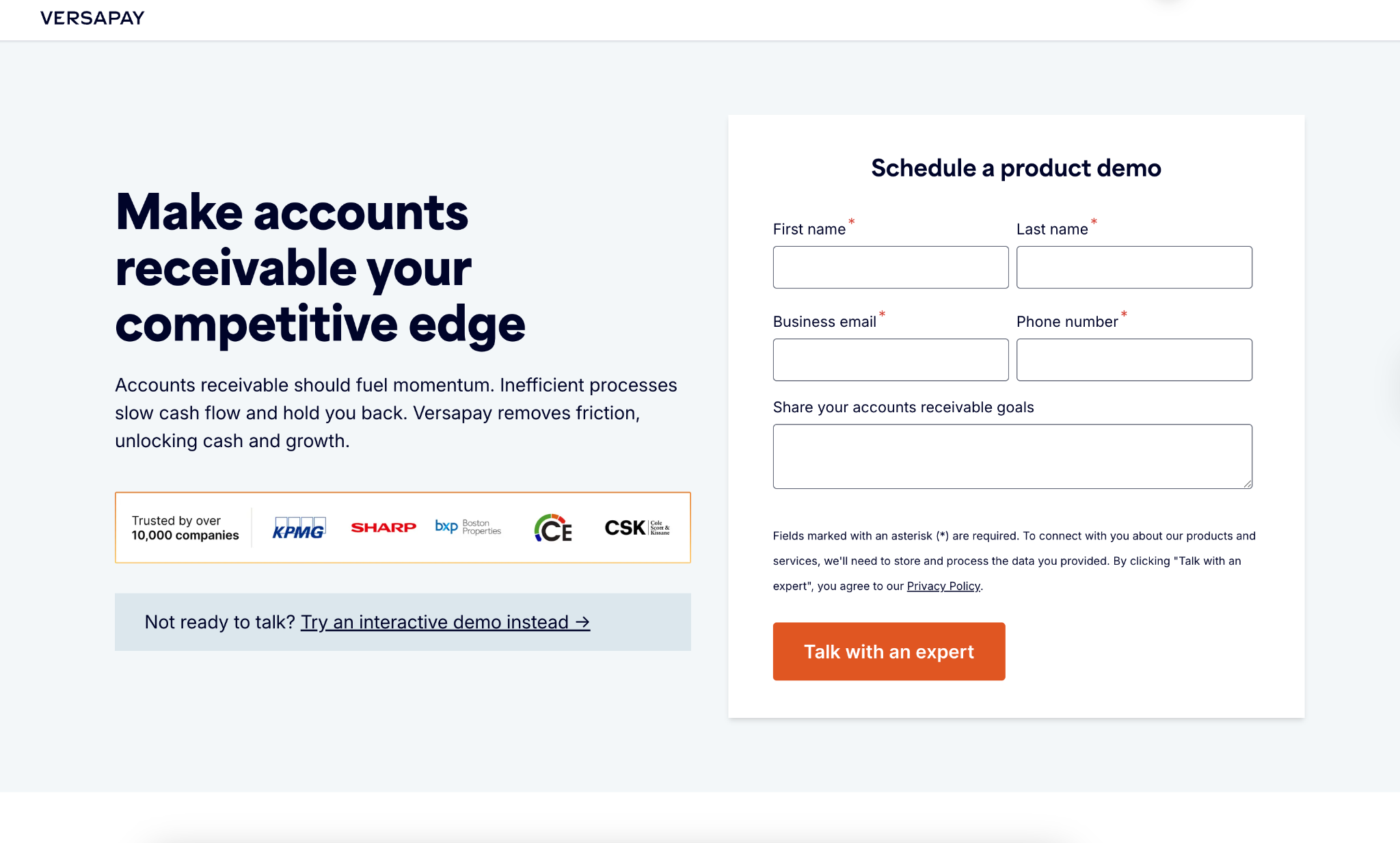1400x843 pixels.
Task: Click the Trusted by over 10,000 companies text
Action: [185, 528]
